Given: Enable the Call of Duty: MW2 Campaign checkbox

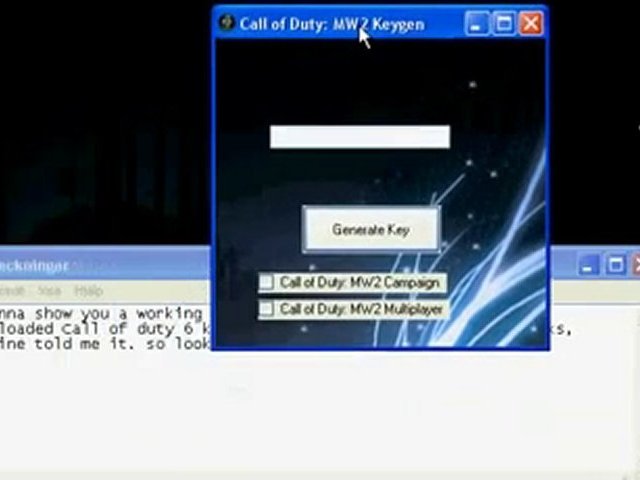Looking at the screenshot, I should [x=267, y=283].
